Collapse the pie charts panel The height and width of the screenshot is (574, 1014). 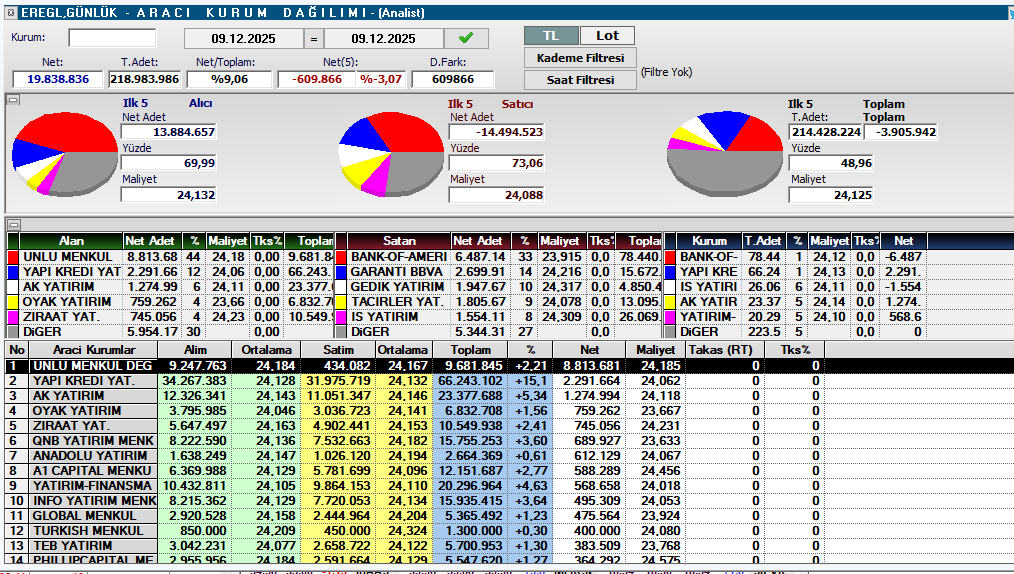click(13, 99)
